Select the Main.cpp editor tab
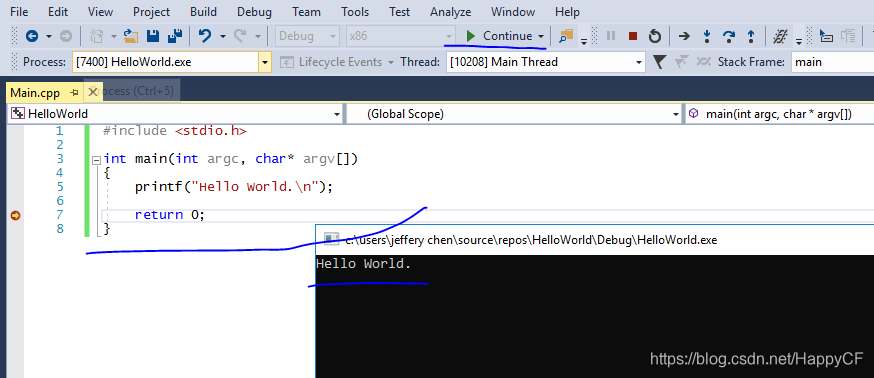 [35, 92]
